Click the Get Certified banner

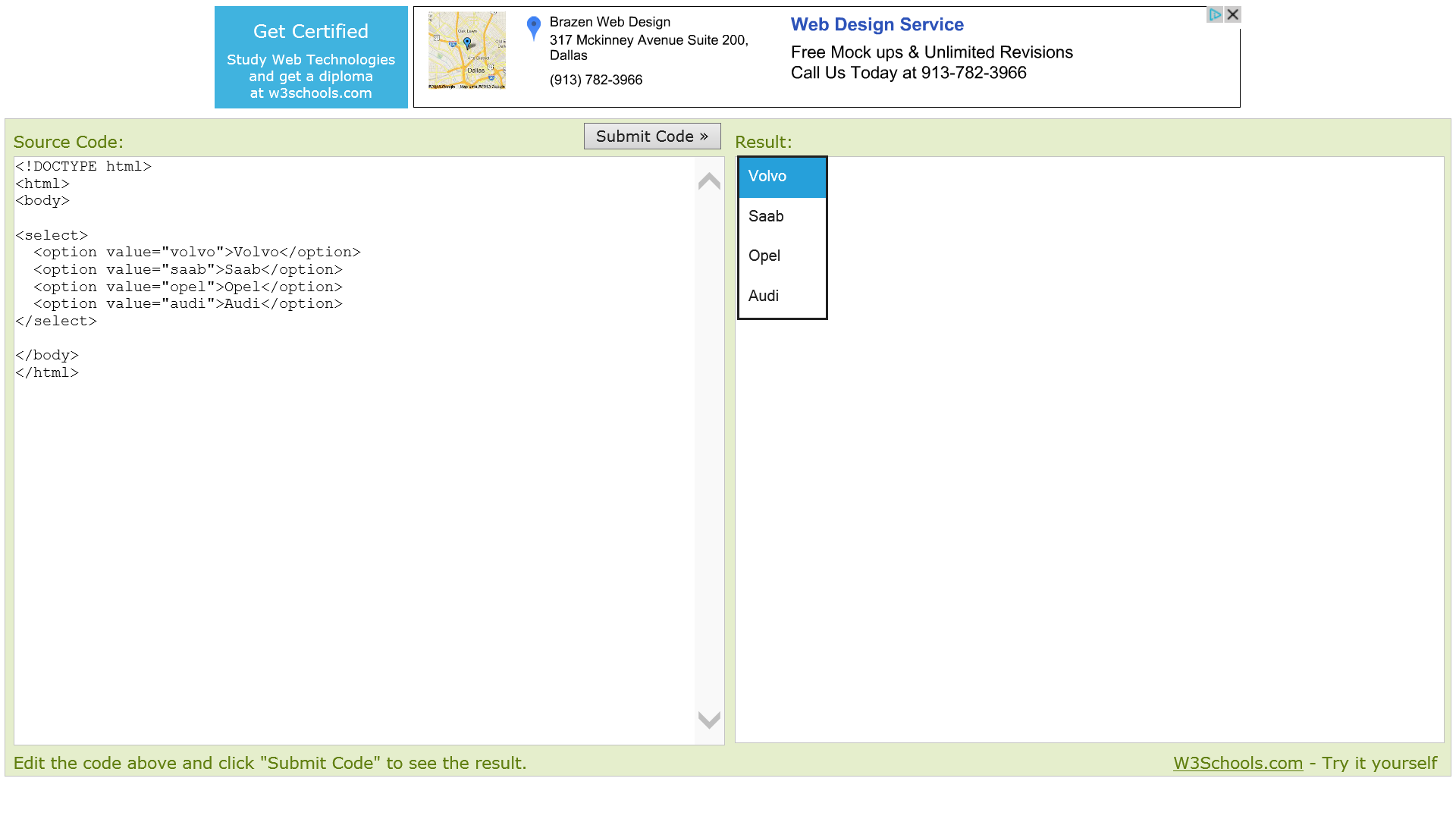click(x=311, y=58)
